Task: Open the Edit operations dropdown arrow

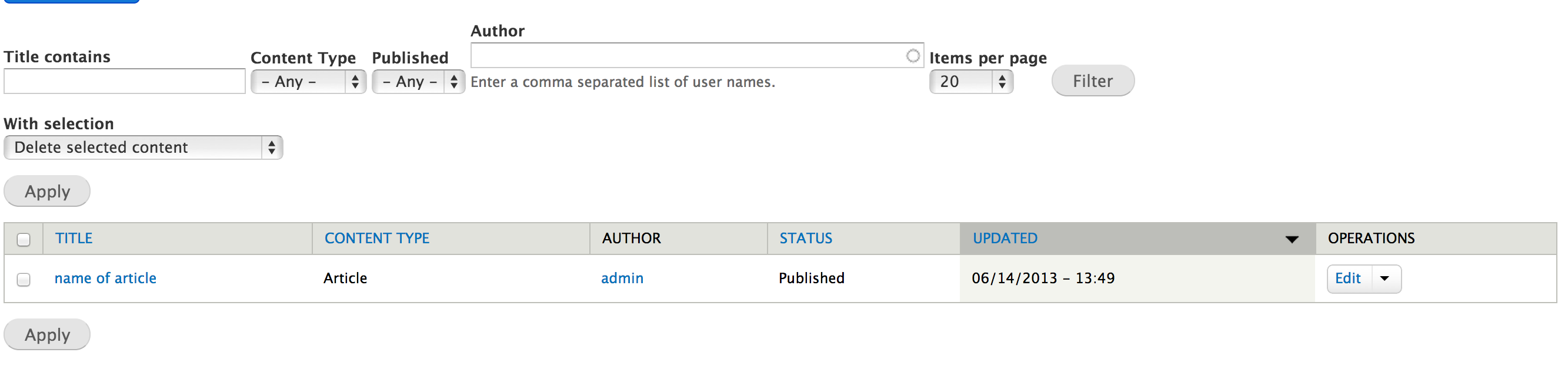Action: (1386, 279)
